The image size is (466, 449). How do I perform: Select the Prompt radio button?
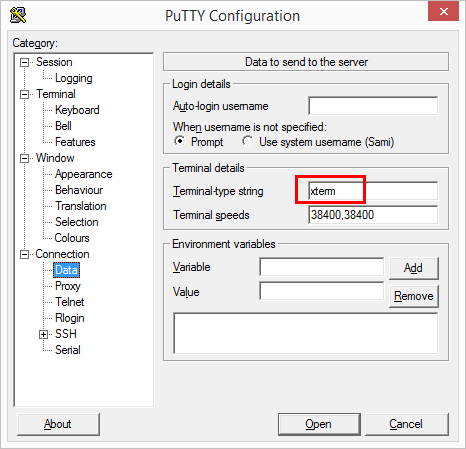(180, 141)
